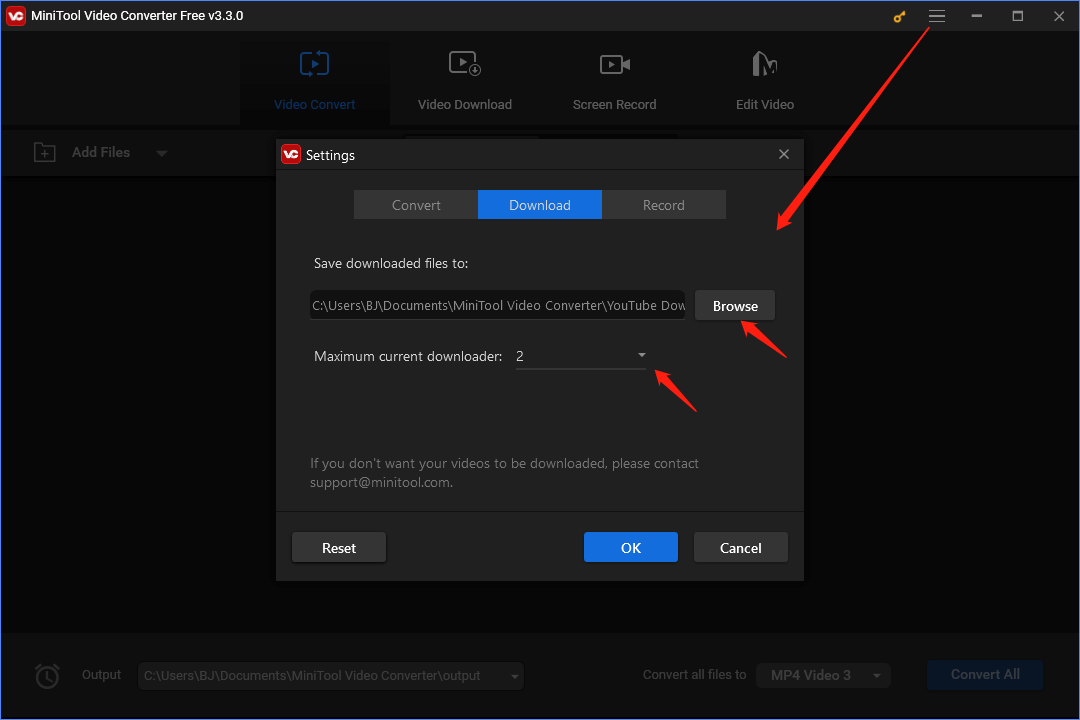Image resolution: width=1080 pixels, height=720 pixels.
Task: Click the download save path field
Action: coord(497,305)
